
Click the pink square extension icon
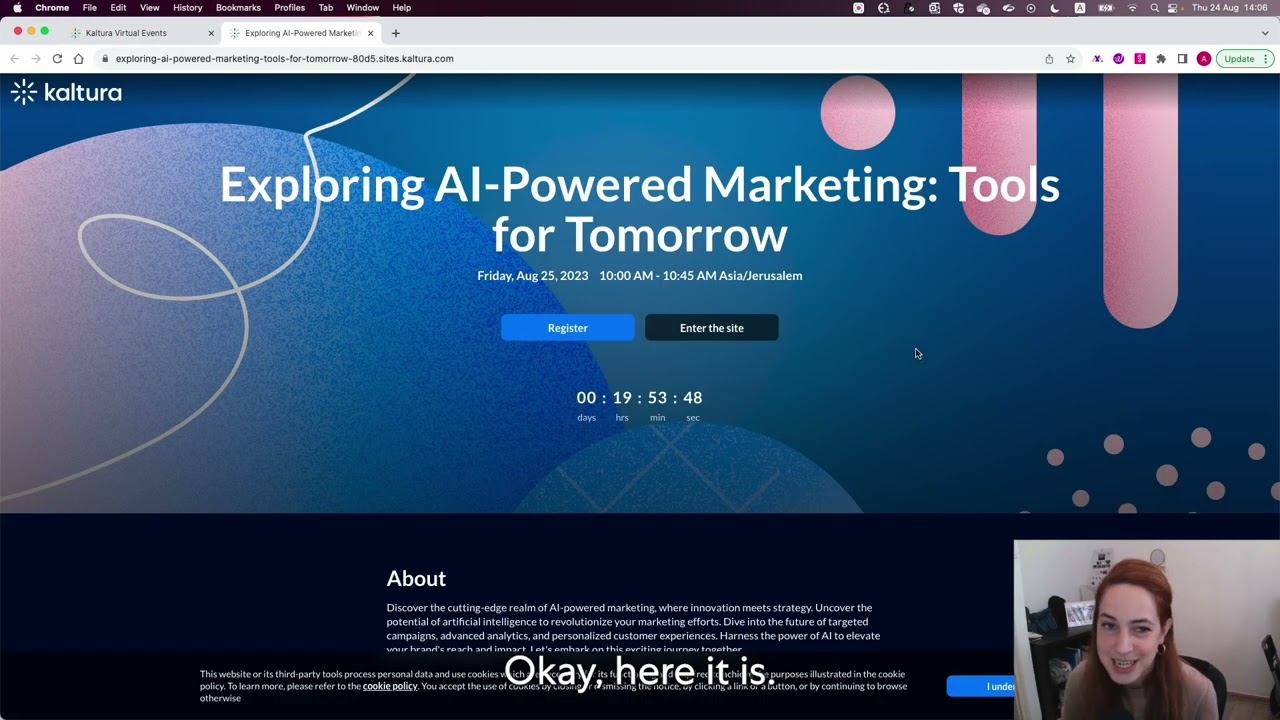[1139, 59]
